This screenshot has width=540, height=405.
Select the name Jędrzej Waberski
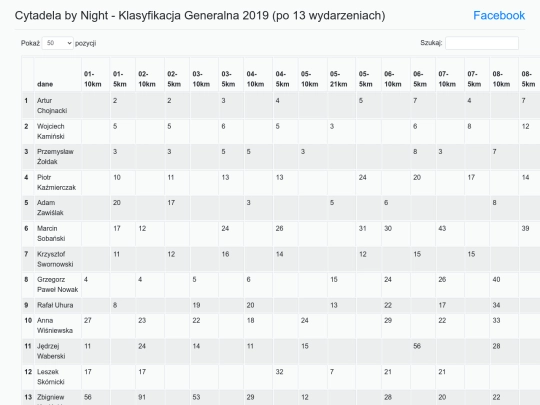pyautogui.click(x=51, y=351)
